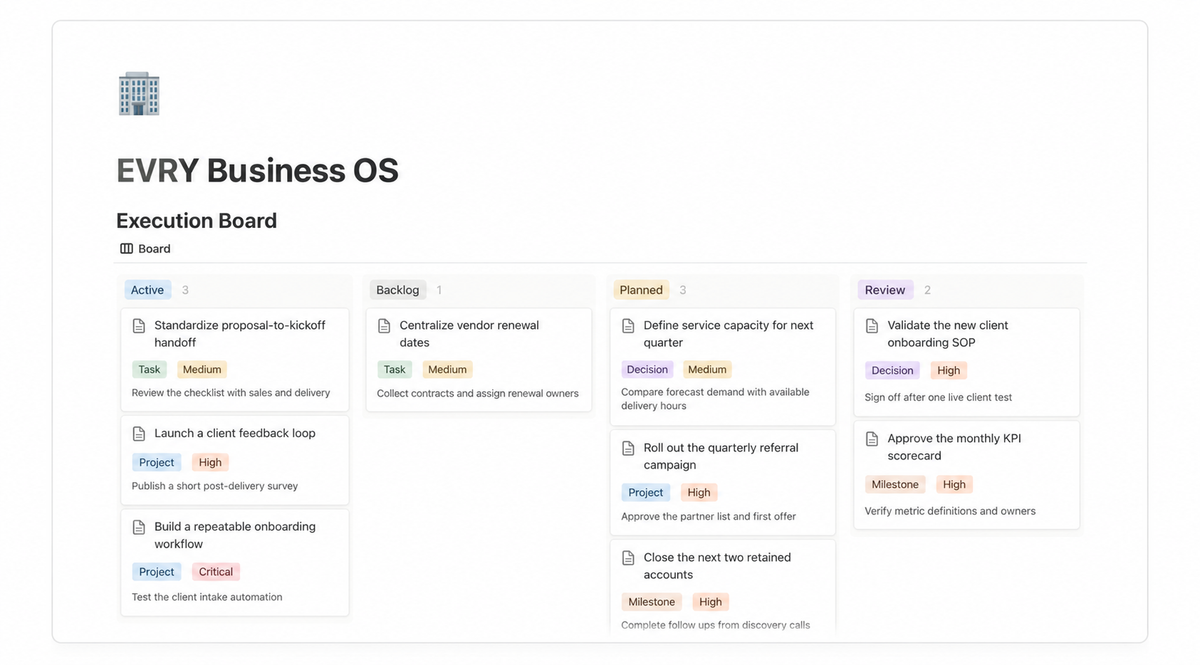This screenshot has width=1200, height=665.
Task: Click page icon on Standardize proposal-to-kickoff handoff card
Action: pos(139,326)
